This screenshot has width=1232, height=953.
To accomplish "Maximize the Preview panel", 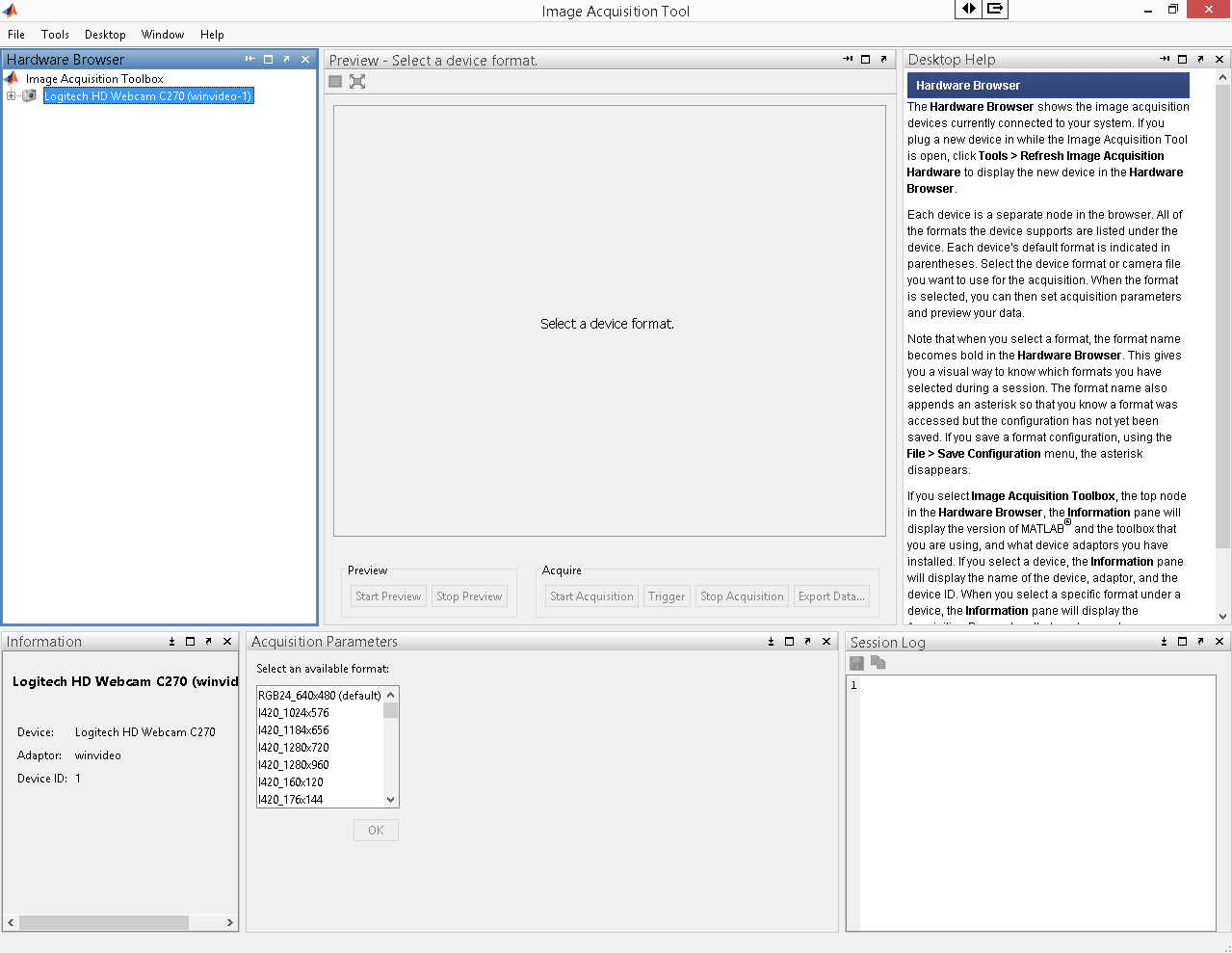I will (865, 60).
